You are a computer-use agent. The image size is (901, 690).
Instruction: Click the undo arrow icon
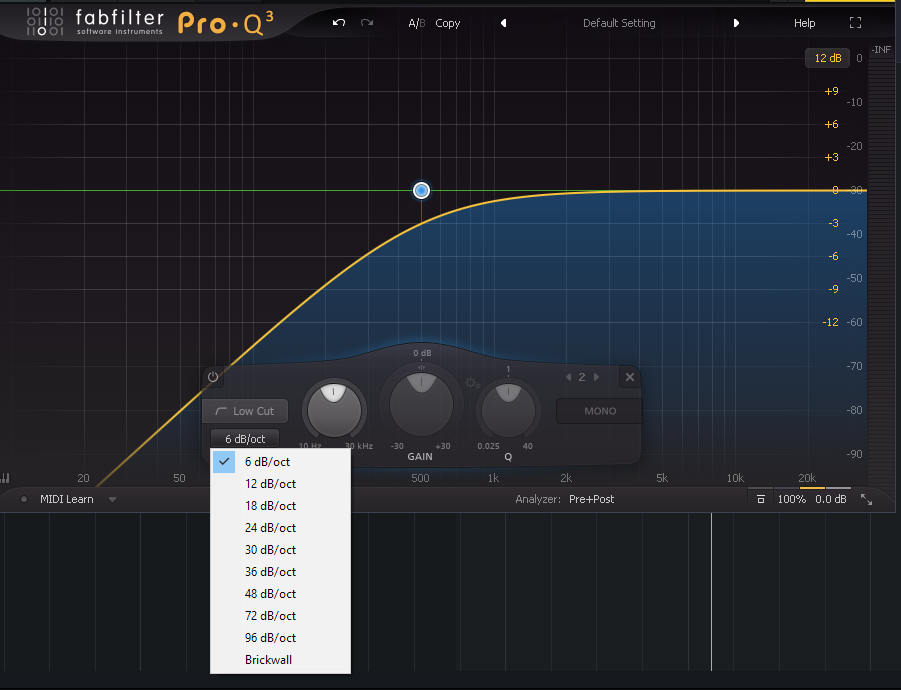pos(339,23)
